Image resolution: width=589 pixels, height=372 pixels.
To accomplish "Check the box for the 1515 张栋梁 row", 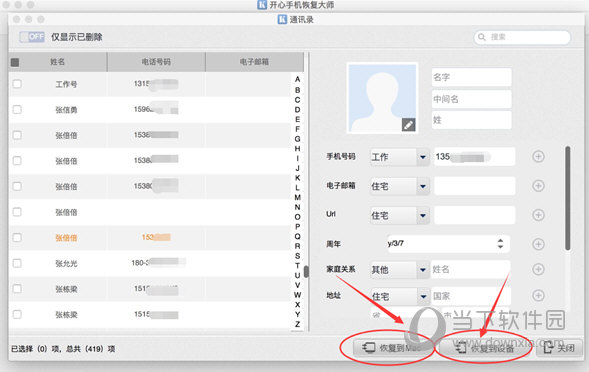I will 17,314.
